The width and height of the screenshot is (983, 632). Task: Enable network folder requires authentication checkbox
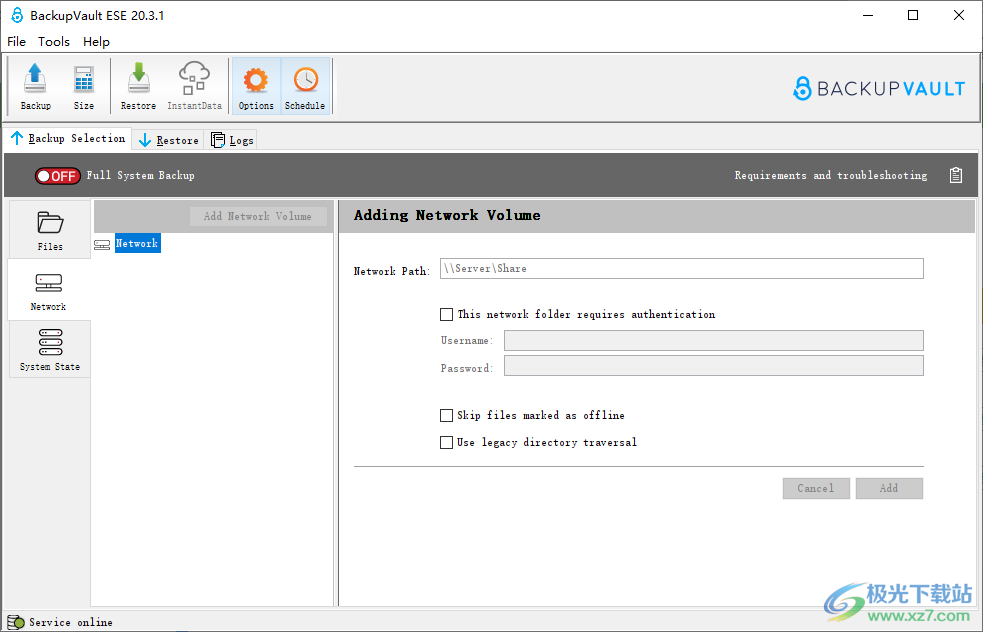pyautogui.click(x=447, y=314)
